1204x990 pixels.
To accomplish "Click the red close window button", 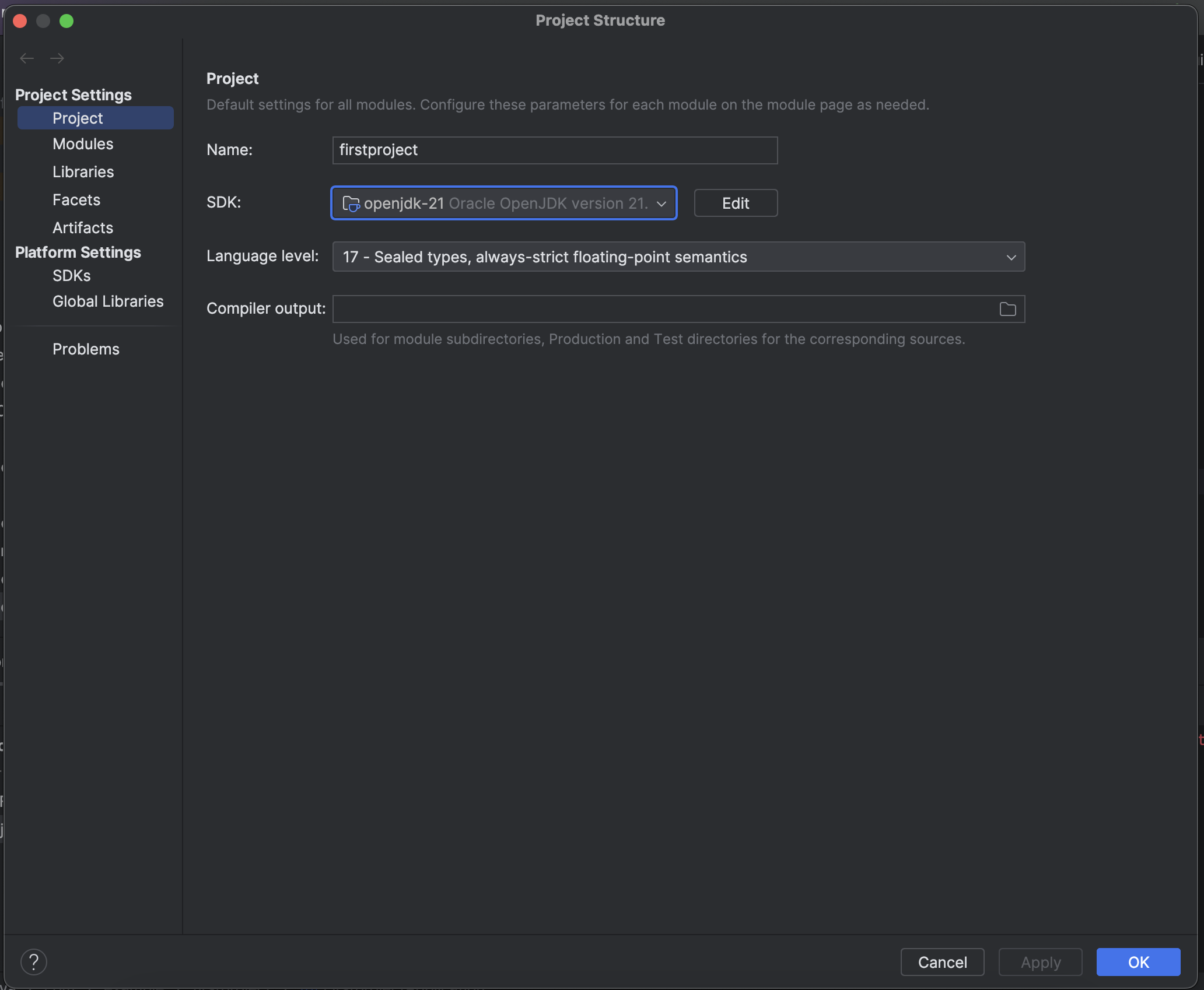I will click(20, 21).
